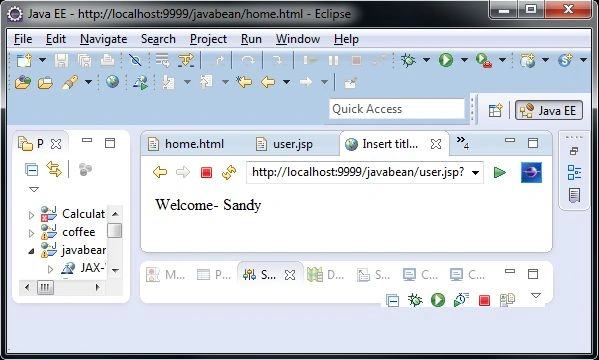Switch to the user.jsp editor tab
The height and width of the screenshot is (360, 599).
pos(284,144)
